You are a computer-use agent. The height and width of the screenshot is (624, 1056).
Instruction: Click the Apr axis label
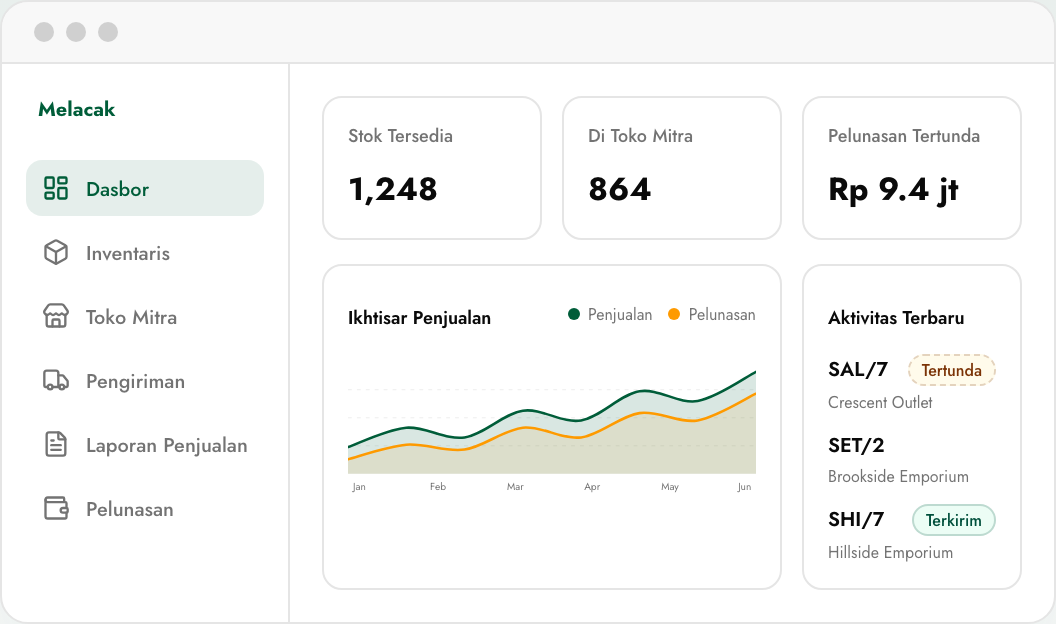pyautogui.click(x=592, y=486)
